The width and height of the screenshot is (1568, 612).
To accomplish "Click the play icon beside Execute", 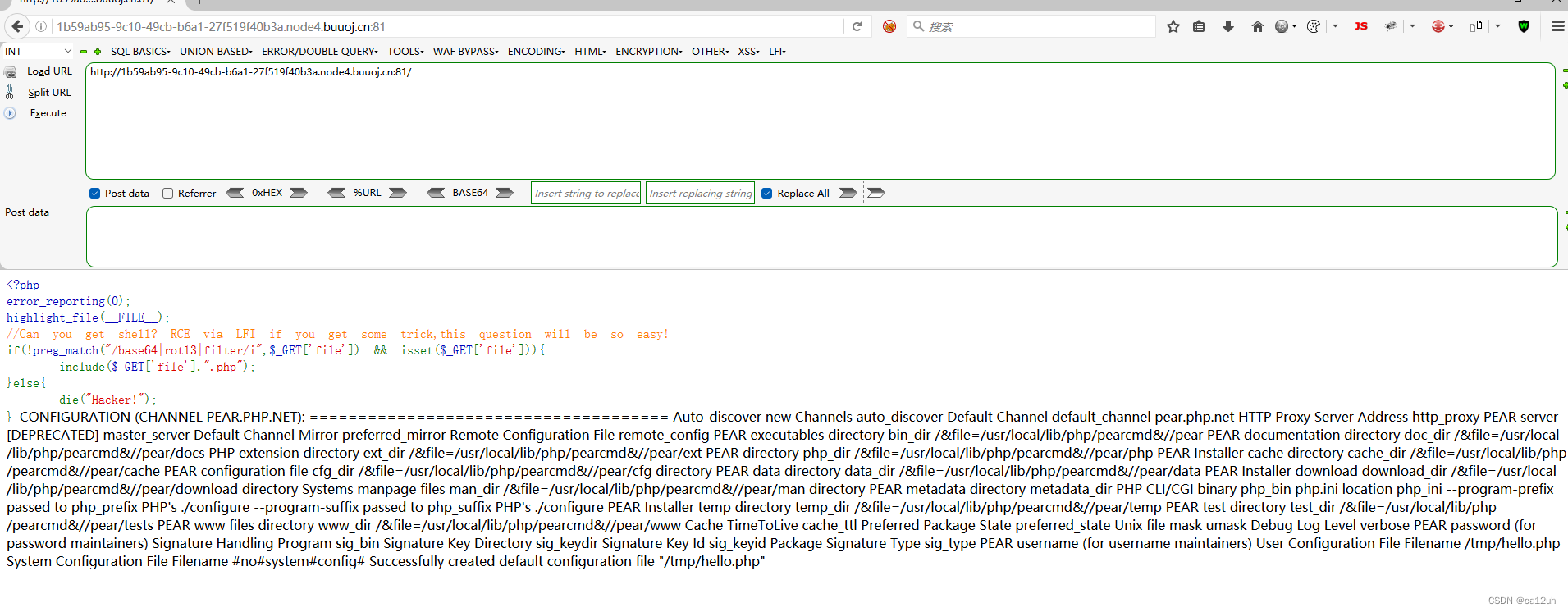I will click(x=10, y=113).
